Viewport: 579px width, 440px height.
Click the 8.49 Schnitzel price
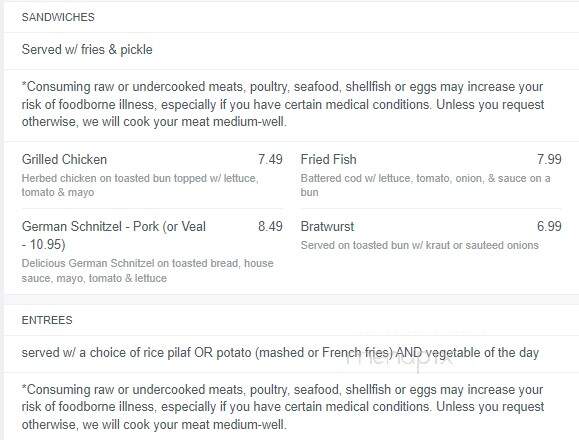click(x=270, y=226)
